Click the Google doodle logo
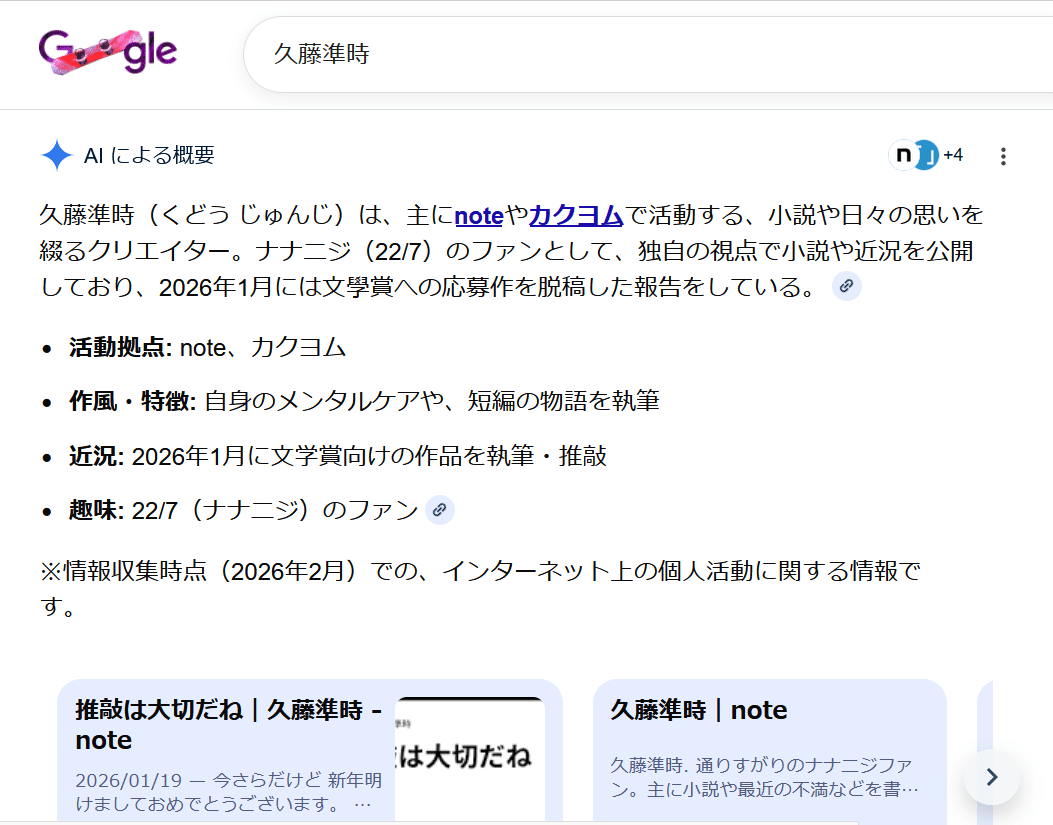This screenshot has width=1053, height=825. tap(106, 49)
